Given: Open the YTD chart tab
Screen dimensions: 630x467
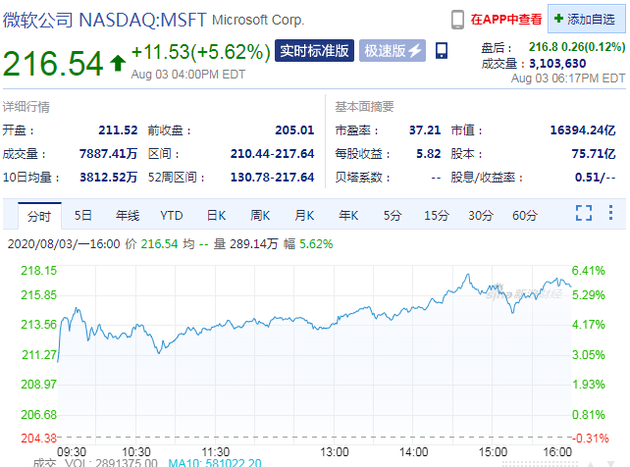Looking at the screenshot, I should tap(172, 215).
